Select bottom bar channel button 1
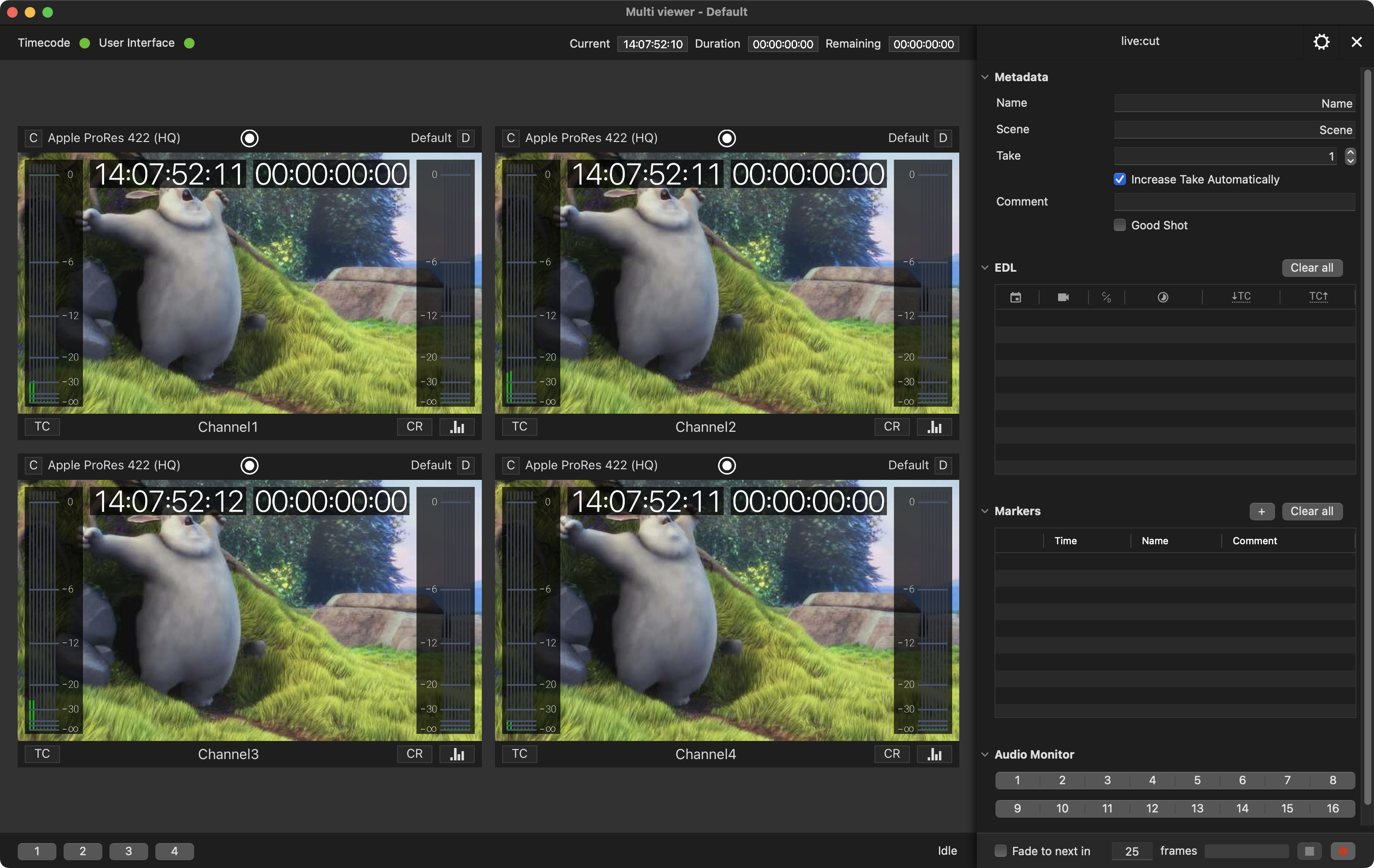 tap(37, 851)
